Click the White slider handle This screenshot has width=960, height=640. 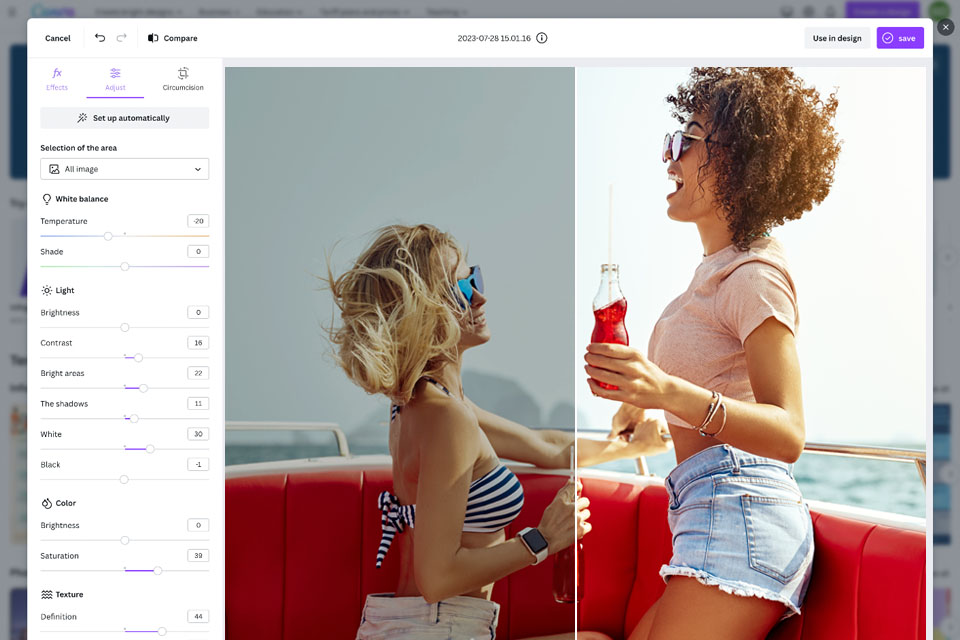point(150,449)
